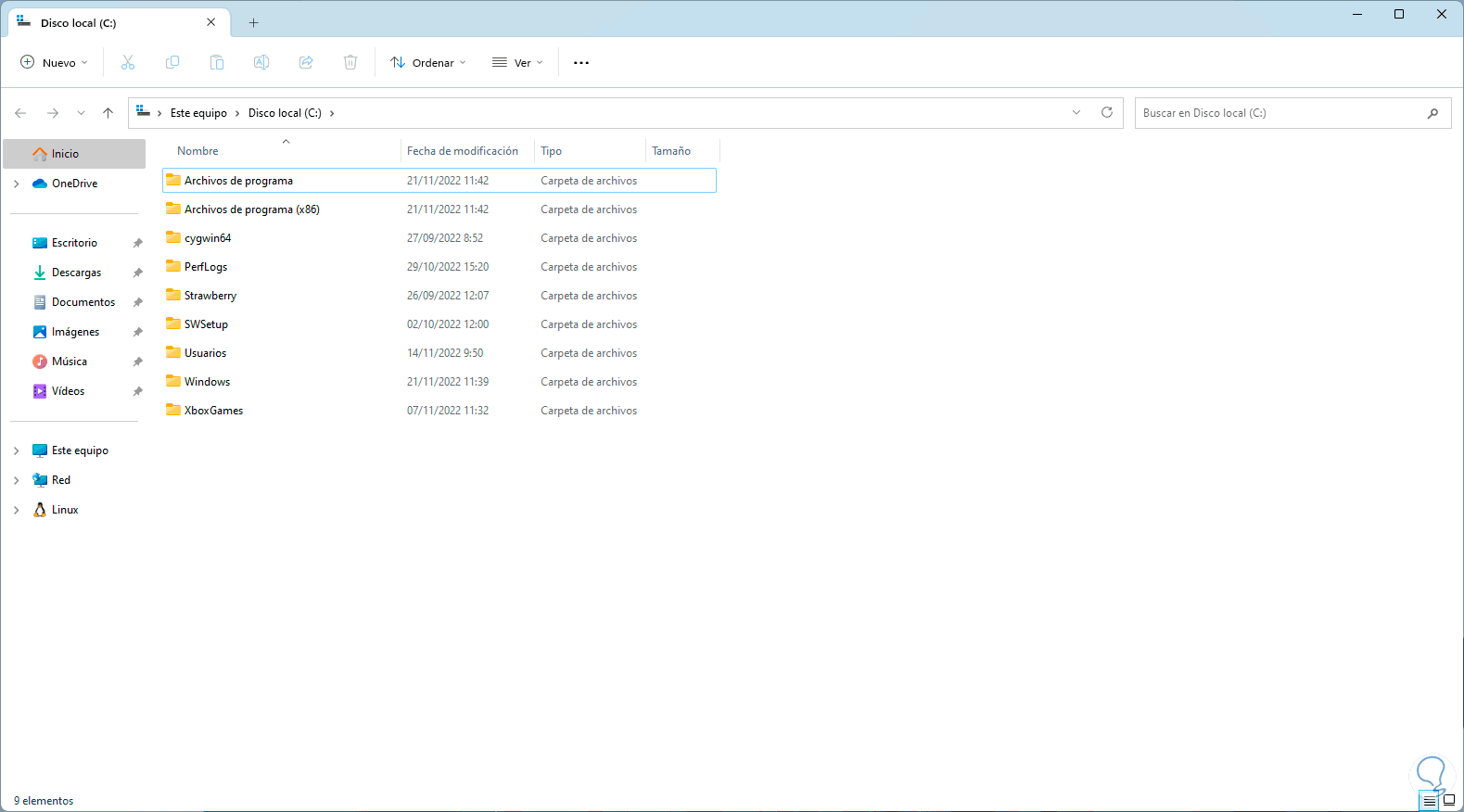Image resolution: width=1464 pixels, height=812 pixels.
Task: Go back with the left arrow
Action: (20, 113)
